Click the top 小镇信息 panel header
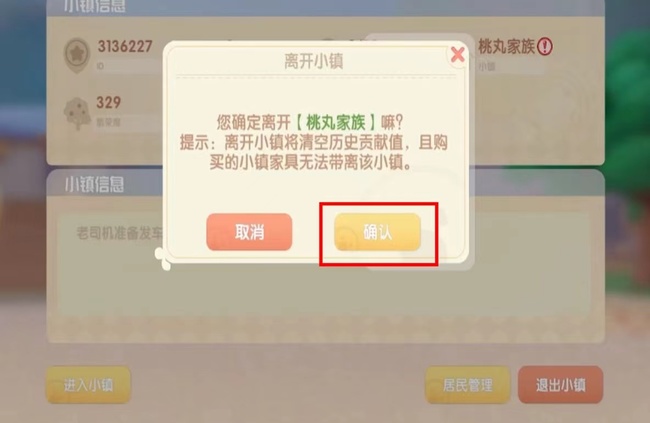This screenshot has height=423, width=650. (x=94, y=6)
